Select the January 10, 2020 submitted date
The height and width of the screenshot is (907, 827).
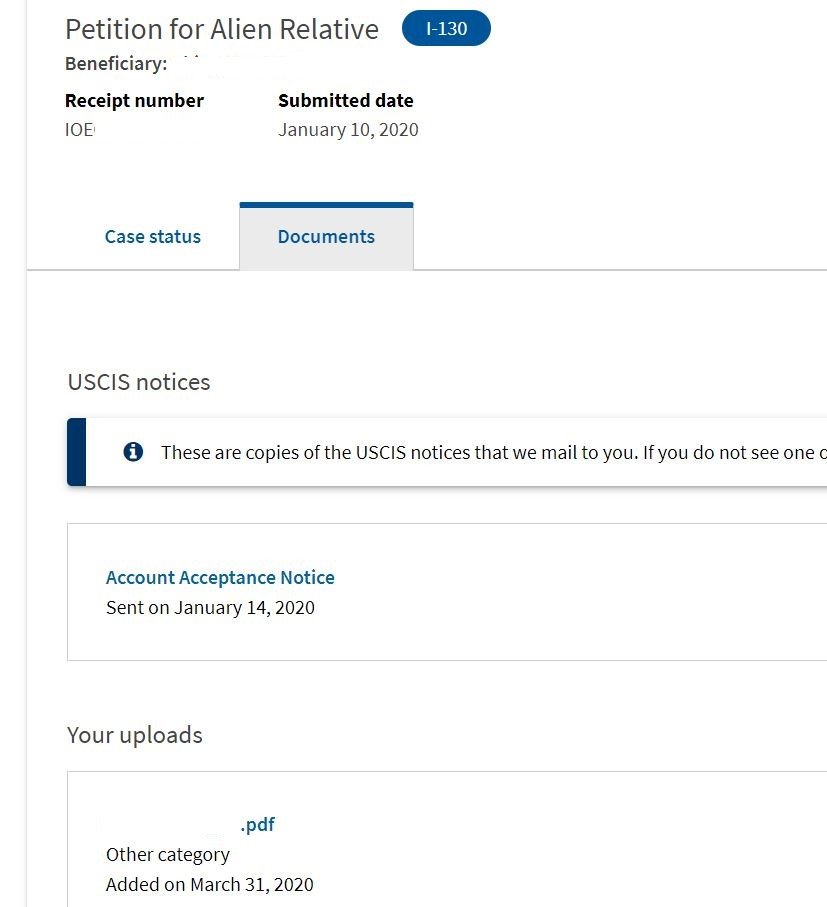tap(348, 130)
